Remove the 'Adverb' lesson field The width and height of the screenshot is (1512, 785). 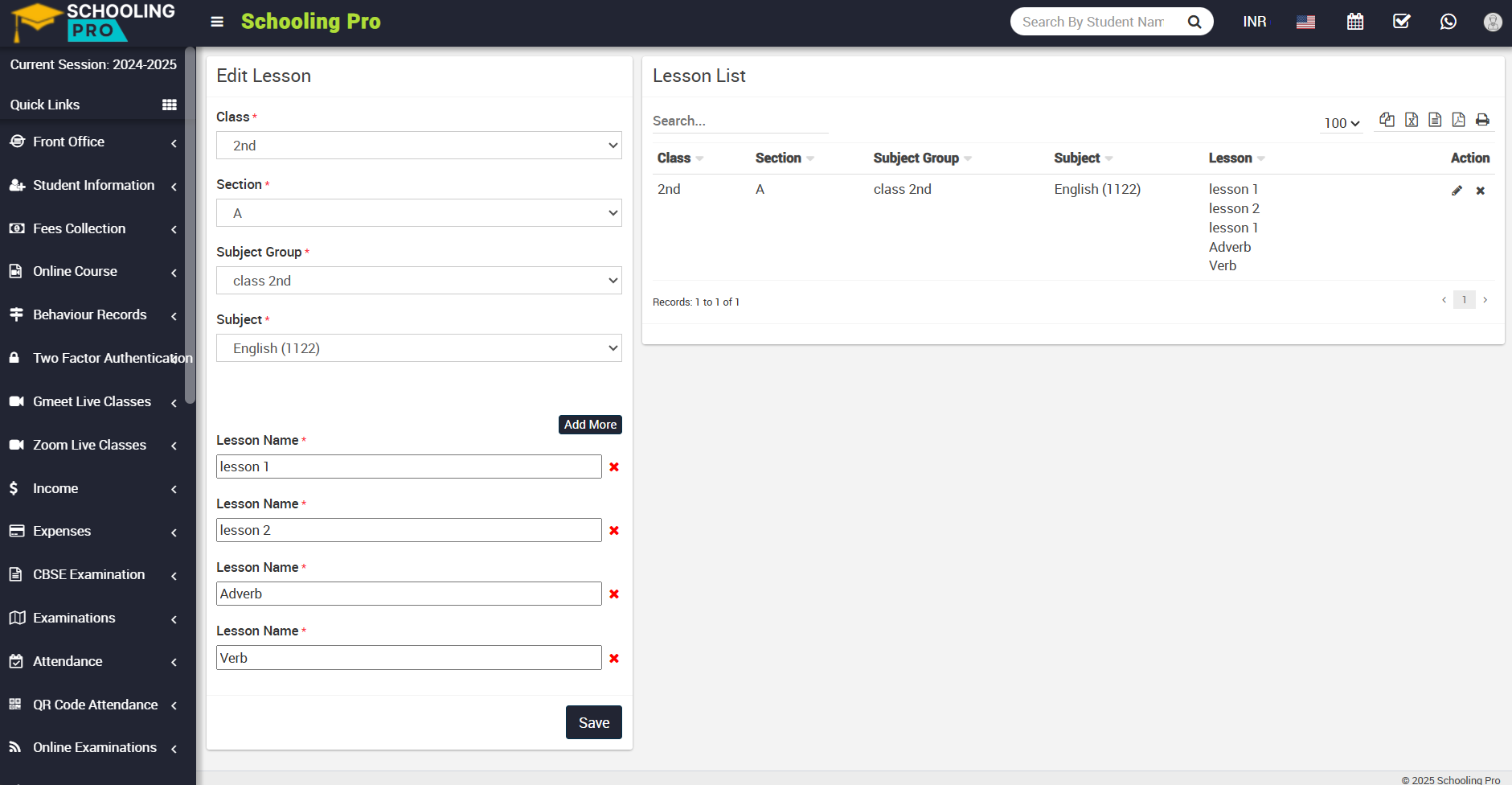(x=614, y=594)
